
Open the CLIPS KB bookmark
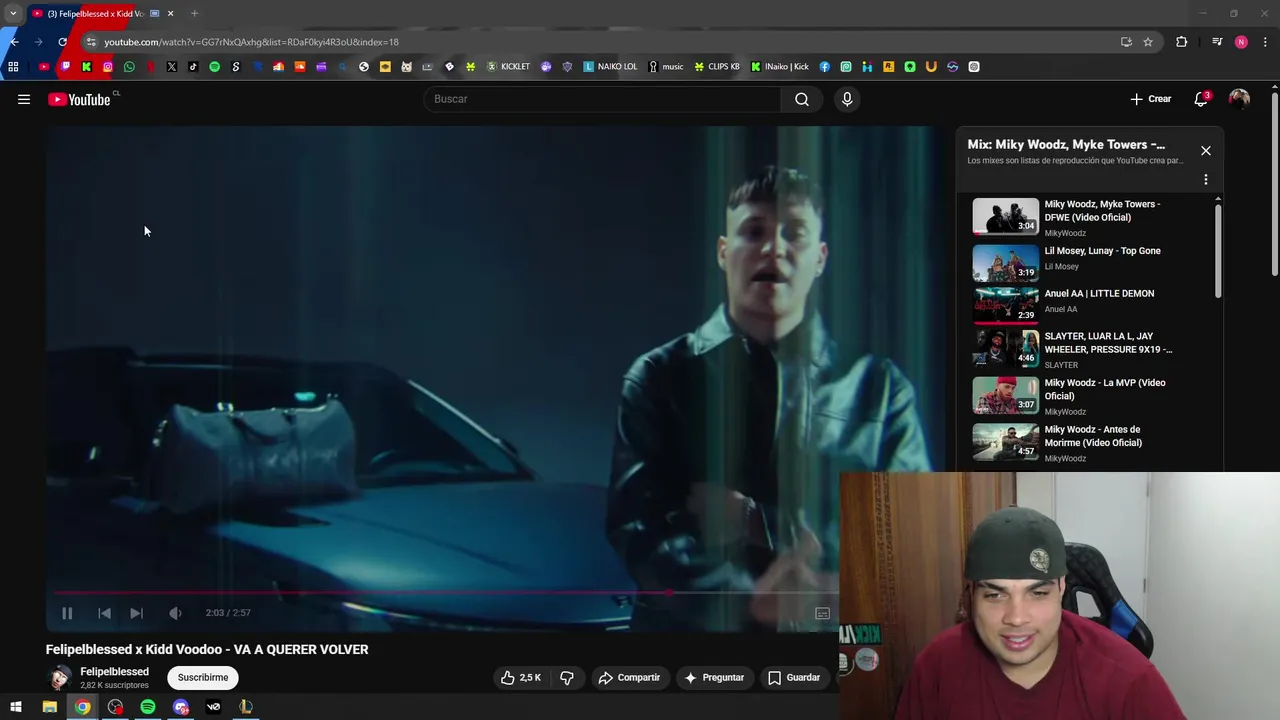[717, 67]
